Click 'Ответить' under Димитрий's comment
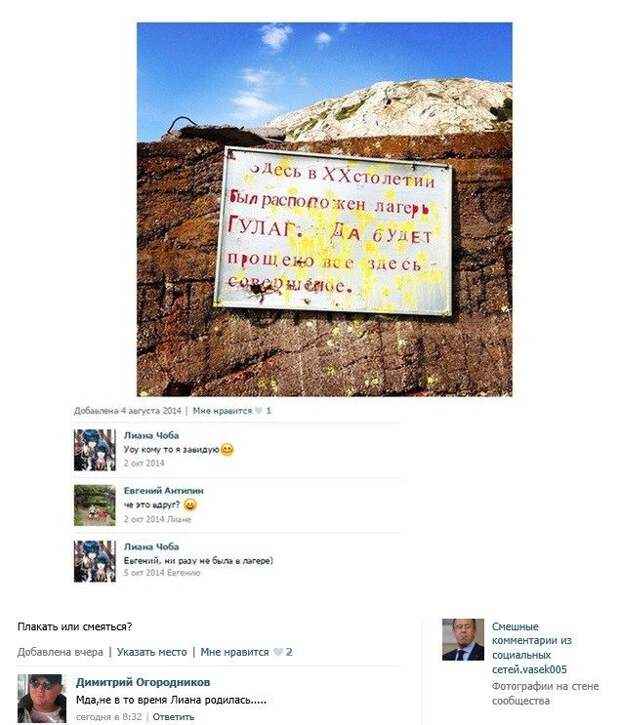620x725 pixels. [173, 717]
